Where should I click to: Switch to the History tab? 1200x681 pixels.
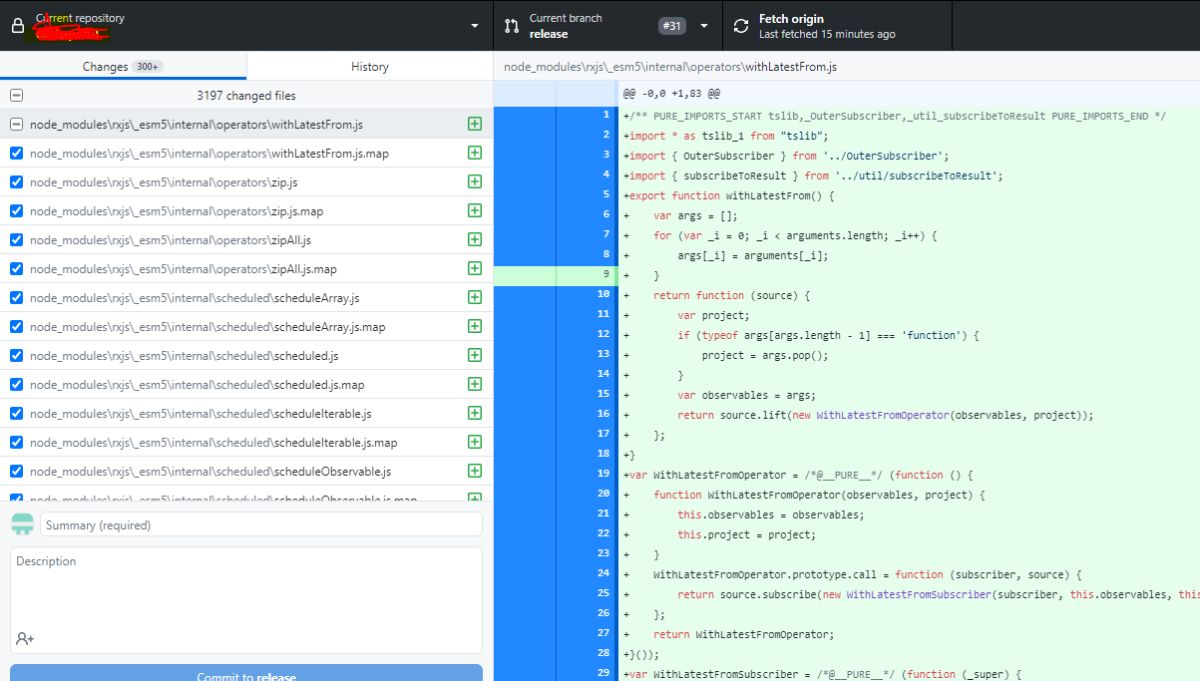[x=369, y=66]
